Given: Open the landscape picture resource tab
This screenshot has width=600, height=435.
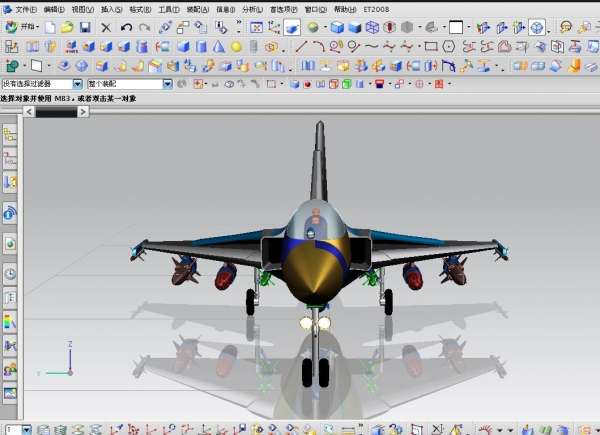Looking at the screenshot, I should 10,393.
